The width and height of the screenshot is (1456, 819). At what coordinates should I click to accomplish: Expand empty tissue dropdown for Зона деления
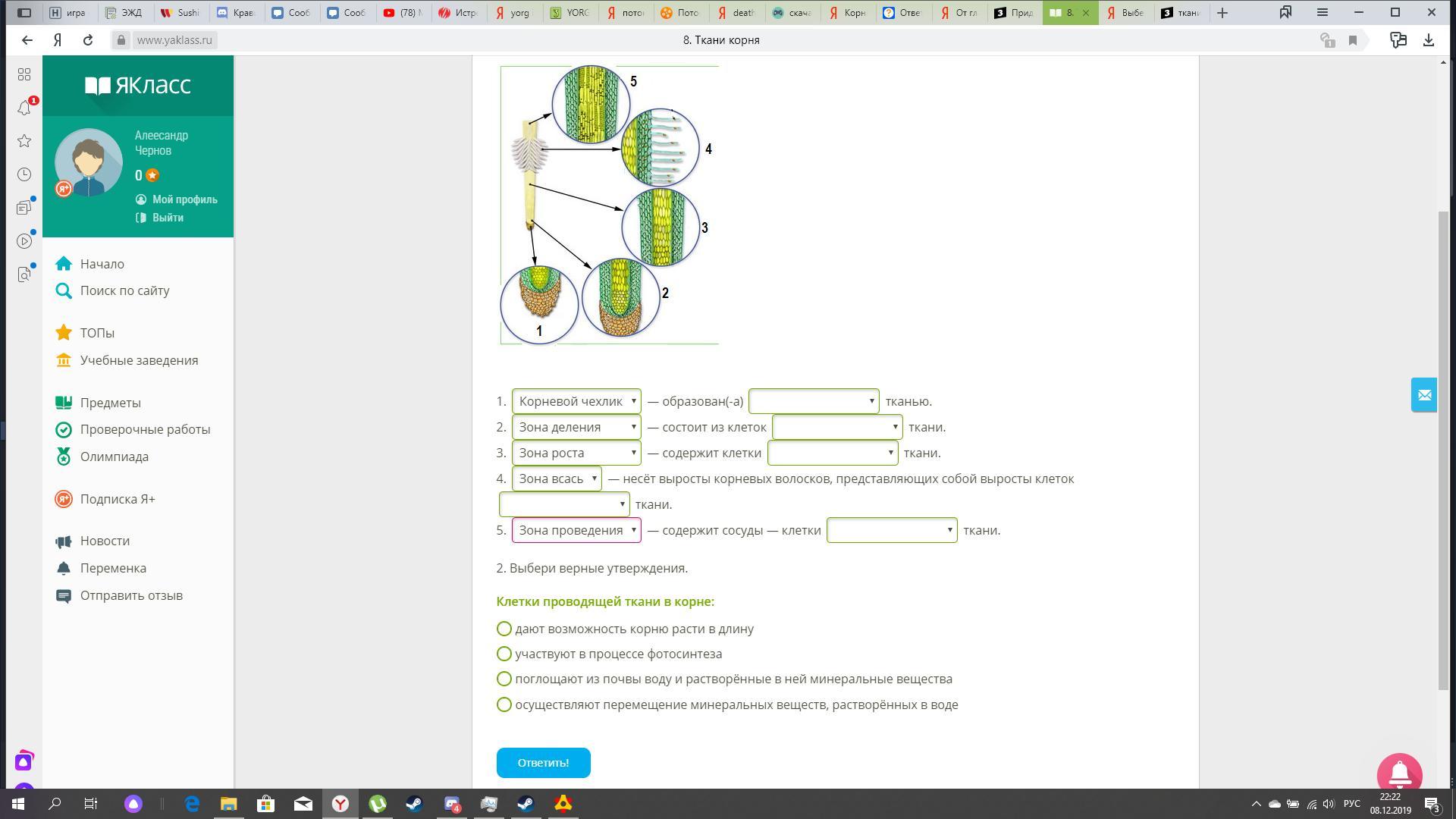click(836, 427)
